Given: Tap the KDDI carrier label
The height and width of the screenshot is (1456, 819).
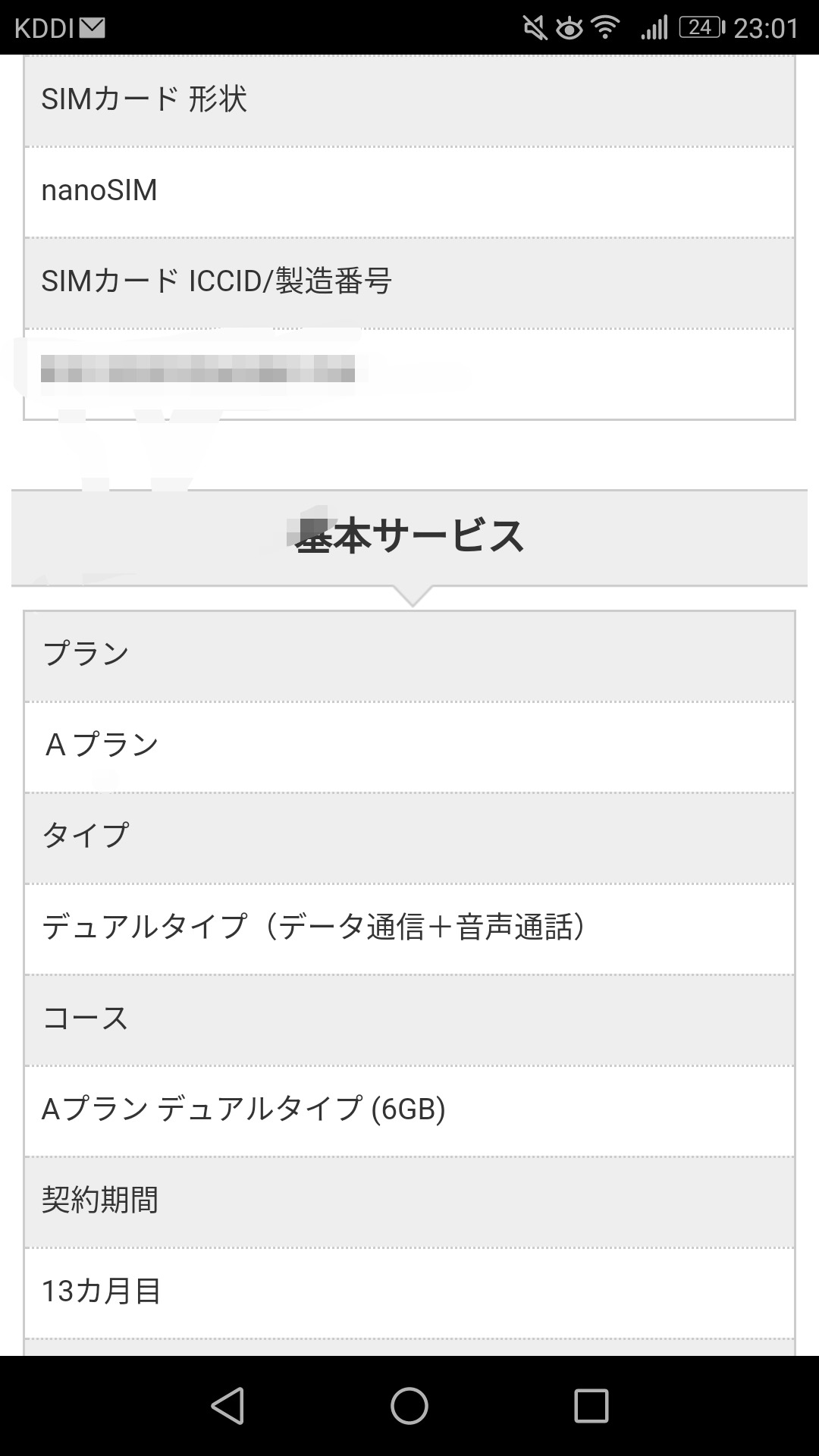Looking at the screenshot, I should [44, 28].
